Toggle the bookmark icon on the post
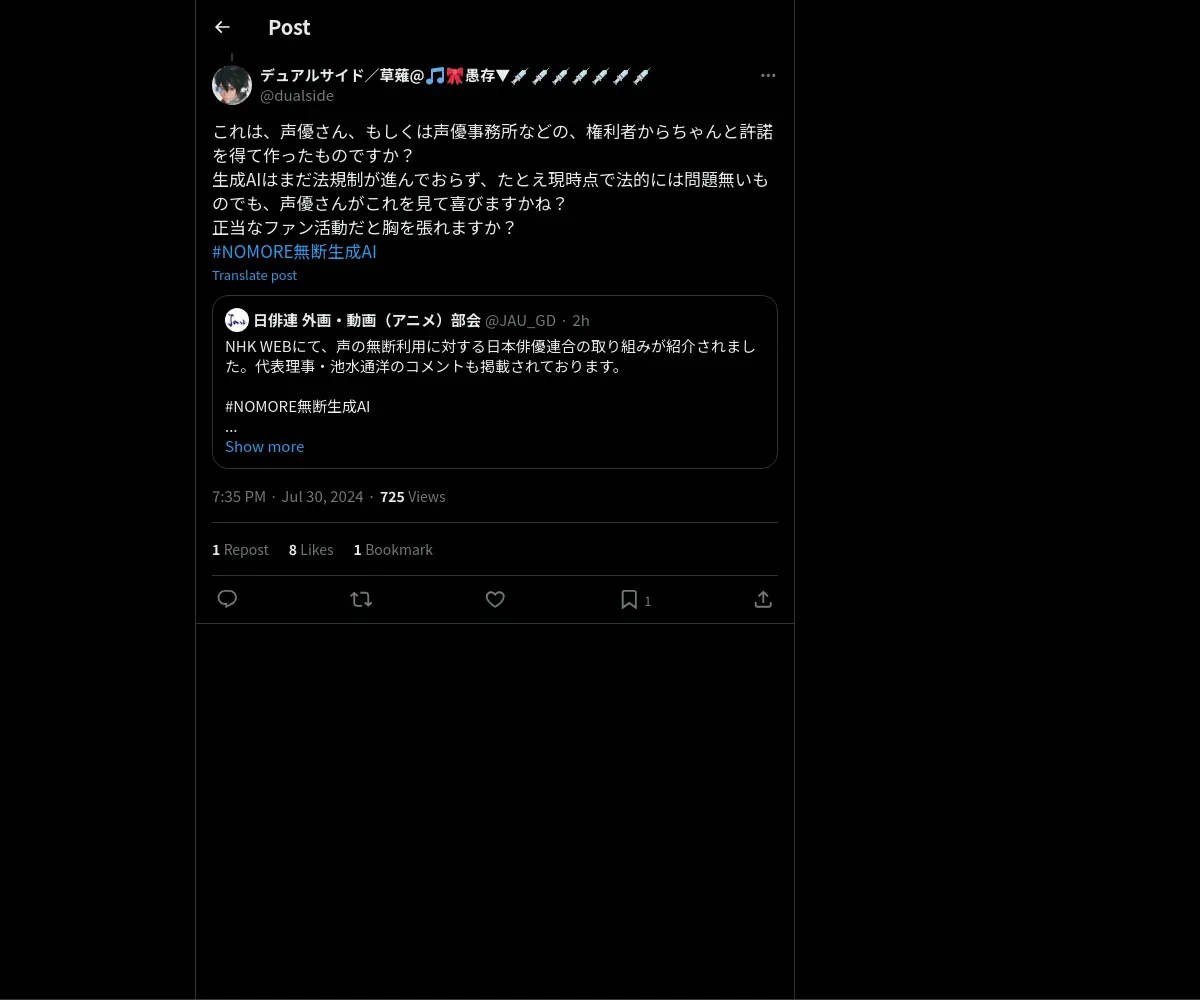The height and width of the screenshot is (1000, 1200). 629,599
